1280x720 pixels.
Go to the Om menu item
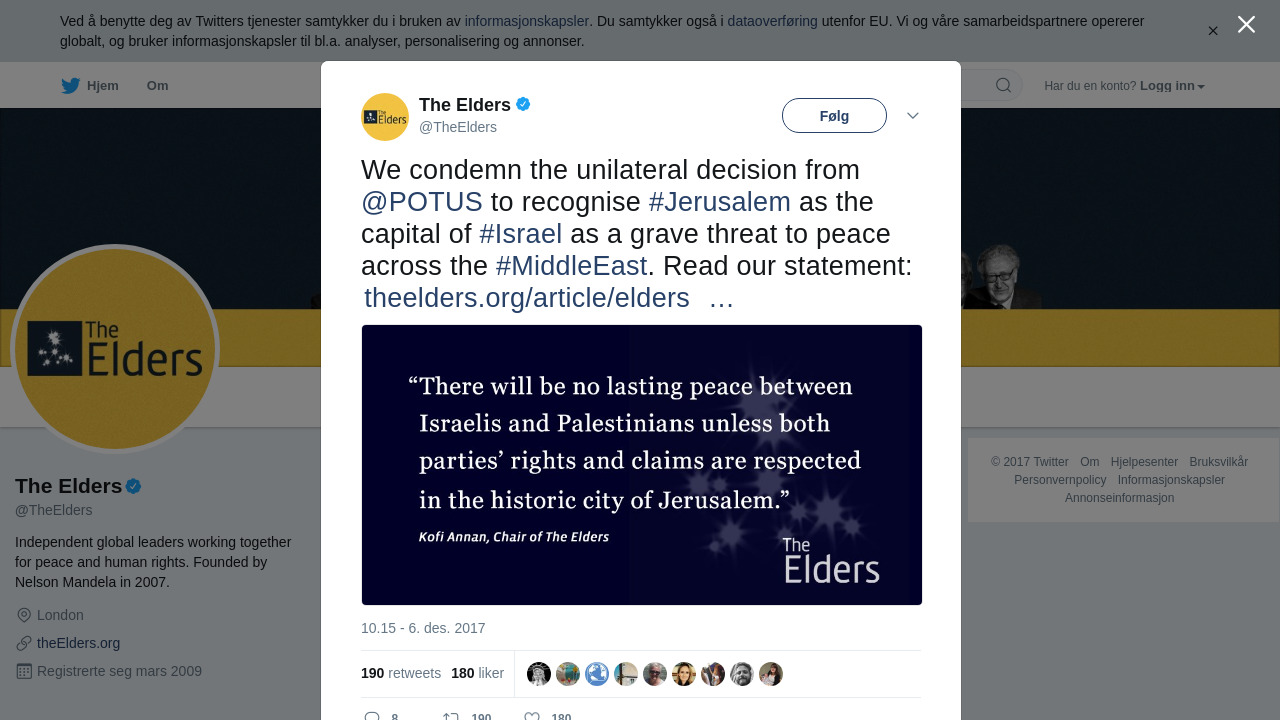[157, 86]
